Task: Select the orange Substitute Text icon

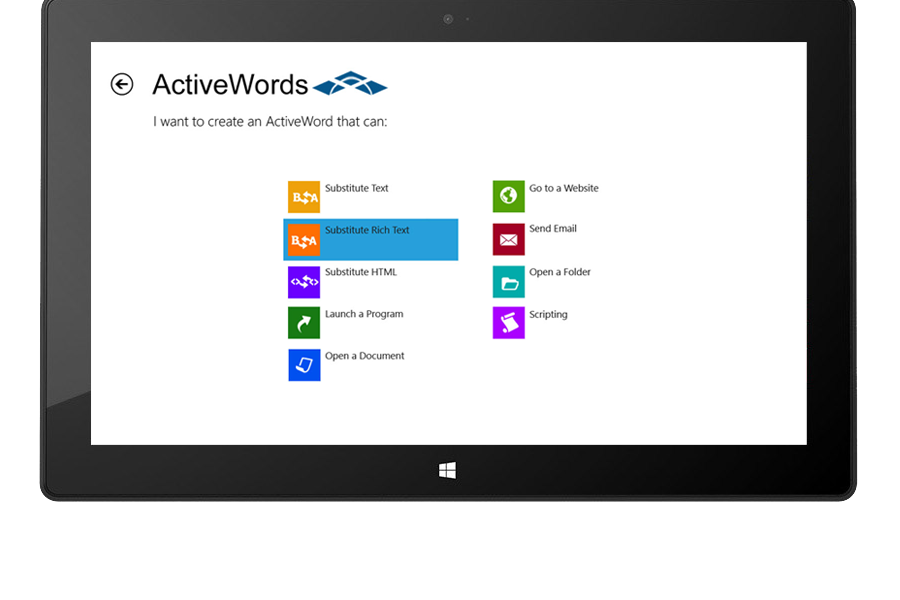Action: click(304, 197)
